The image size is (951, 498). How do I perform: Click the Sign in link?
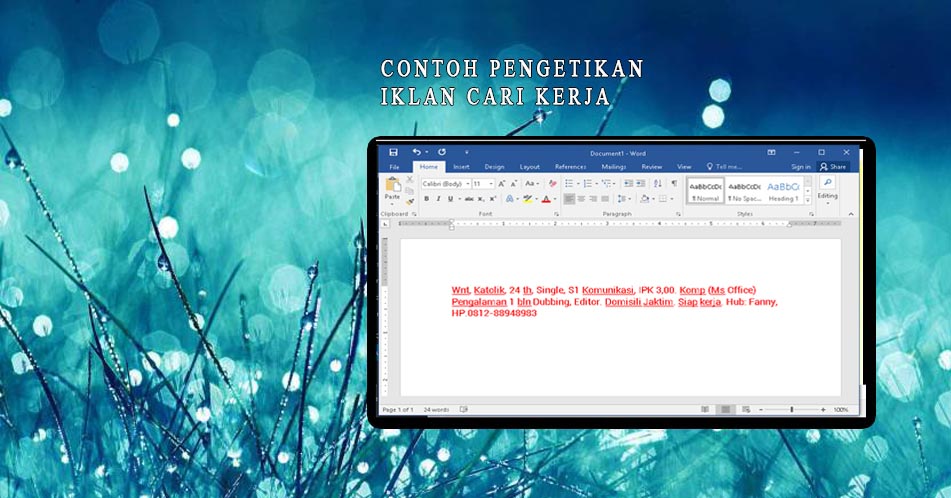[x=800, y=167]
